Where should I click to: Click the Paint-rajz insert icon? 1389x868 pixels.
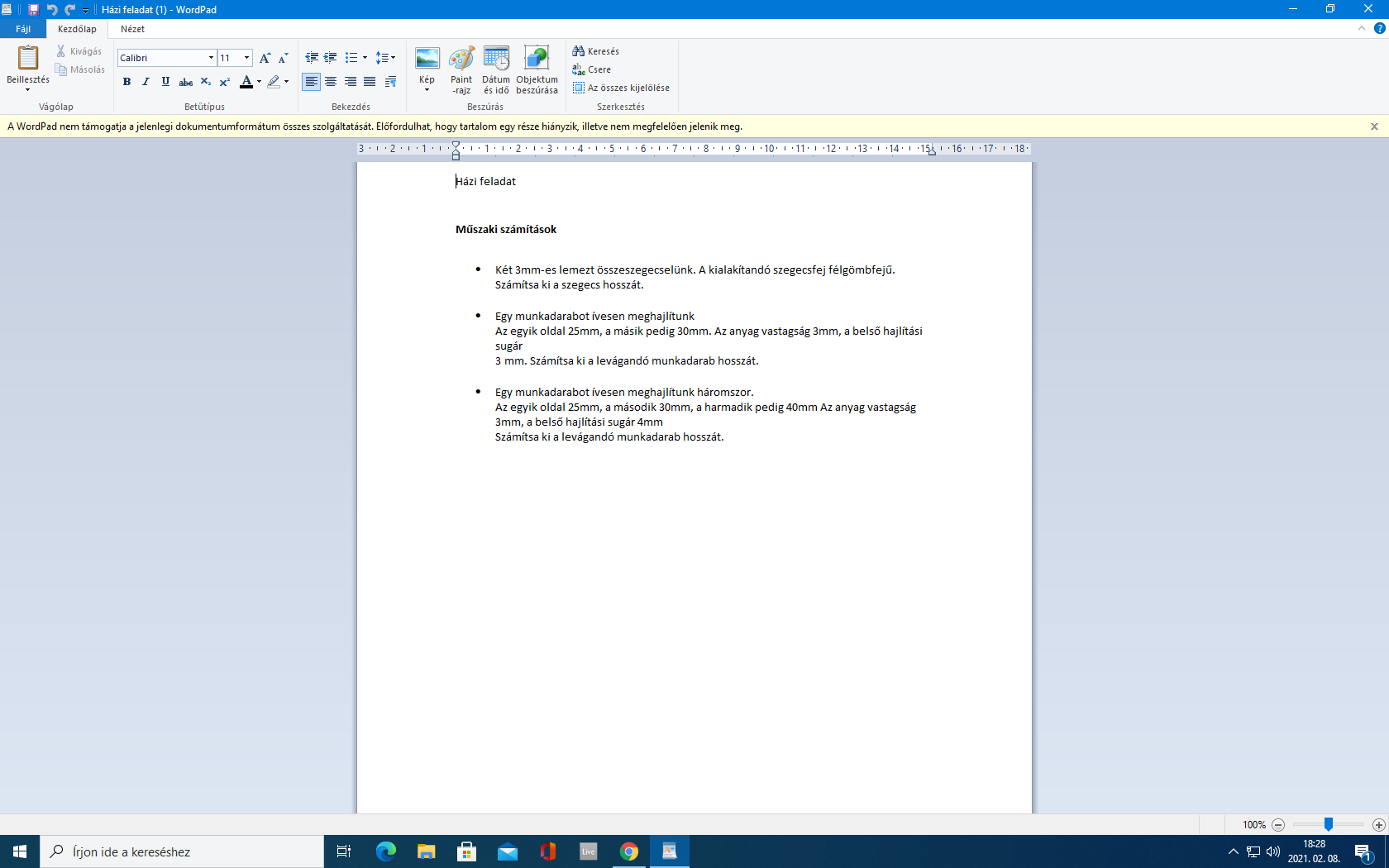(461, 60)
